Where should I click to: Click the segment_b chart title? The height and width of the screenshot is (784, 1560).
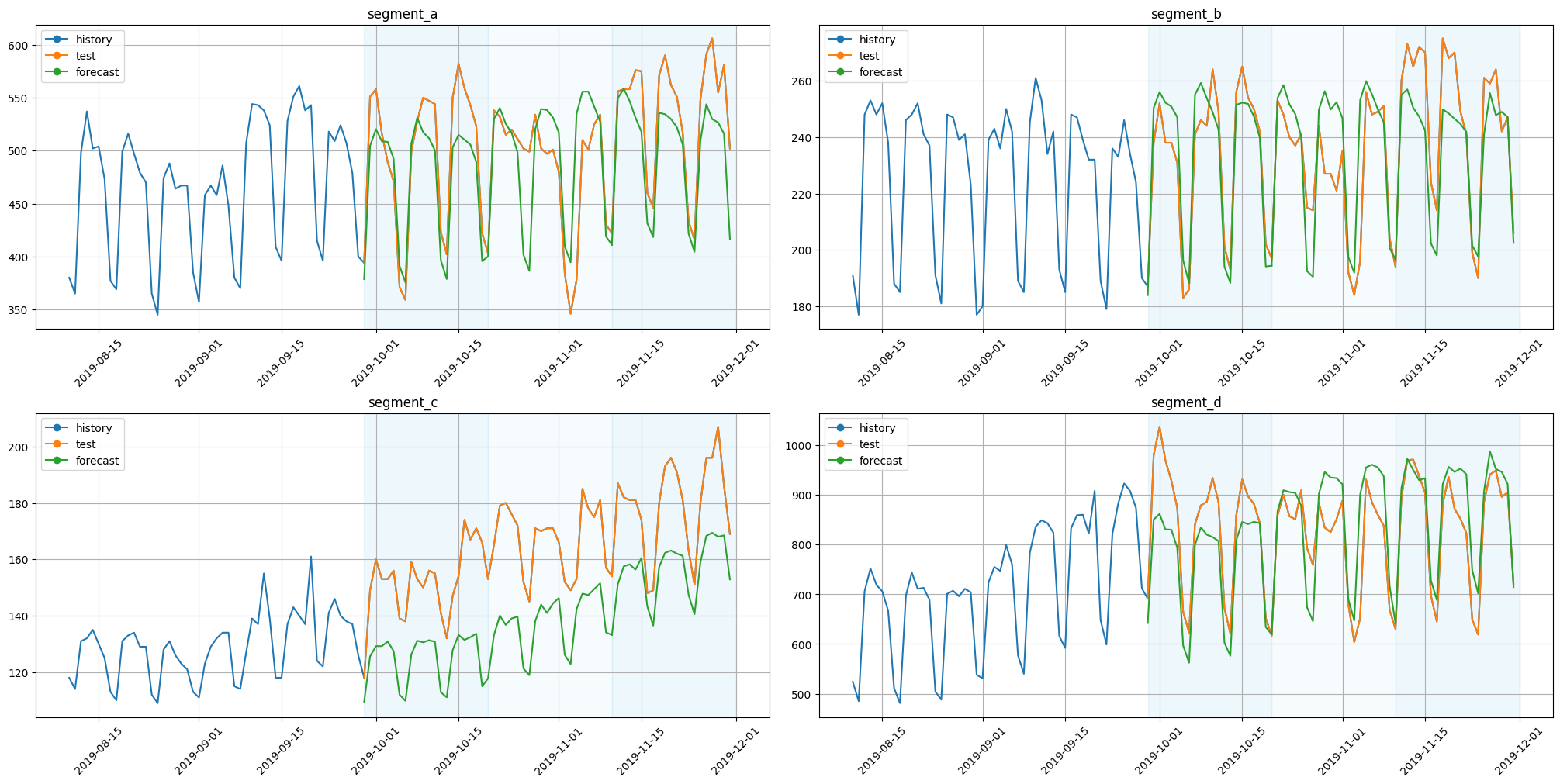(x=1186, y=14)
